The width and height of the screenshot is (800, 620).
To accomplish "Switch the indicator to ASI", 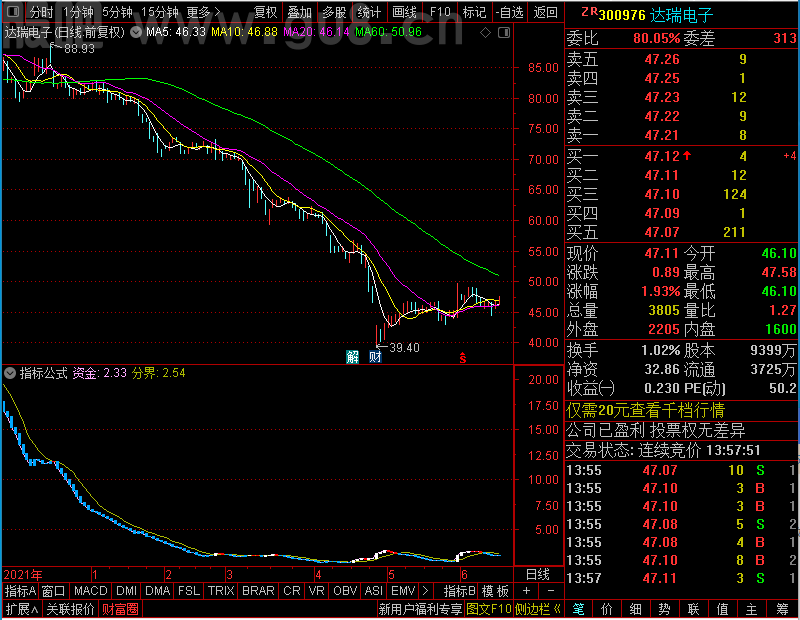I will pyautogui.click(x=373, y=591).
